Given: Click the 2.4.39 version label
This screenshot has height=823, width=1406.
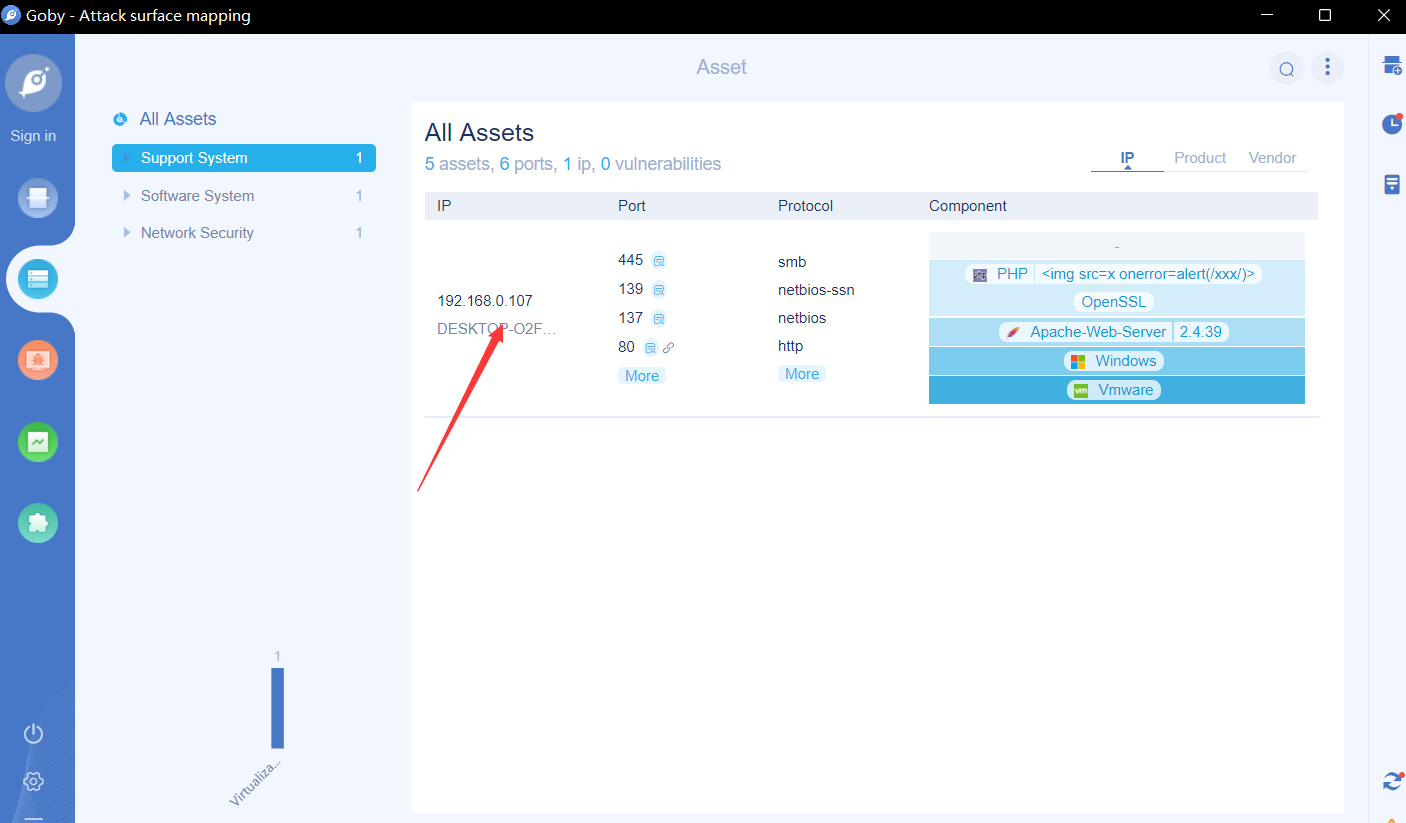Looking at the screenshot, I should (x=1201, y=332).
